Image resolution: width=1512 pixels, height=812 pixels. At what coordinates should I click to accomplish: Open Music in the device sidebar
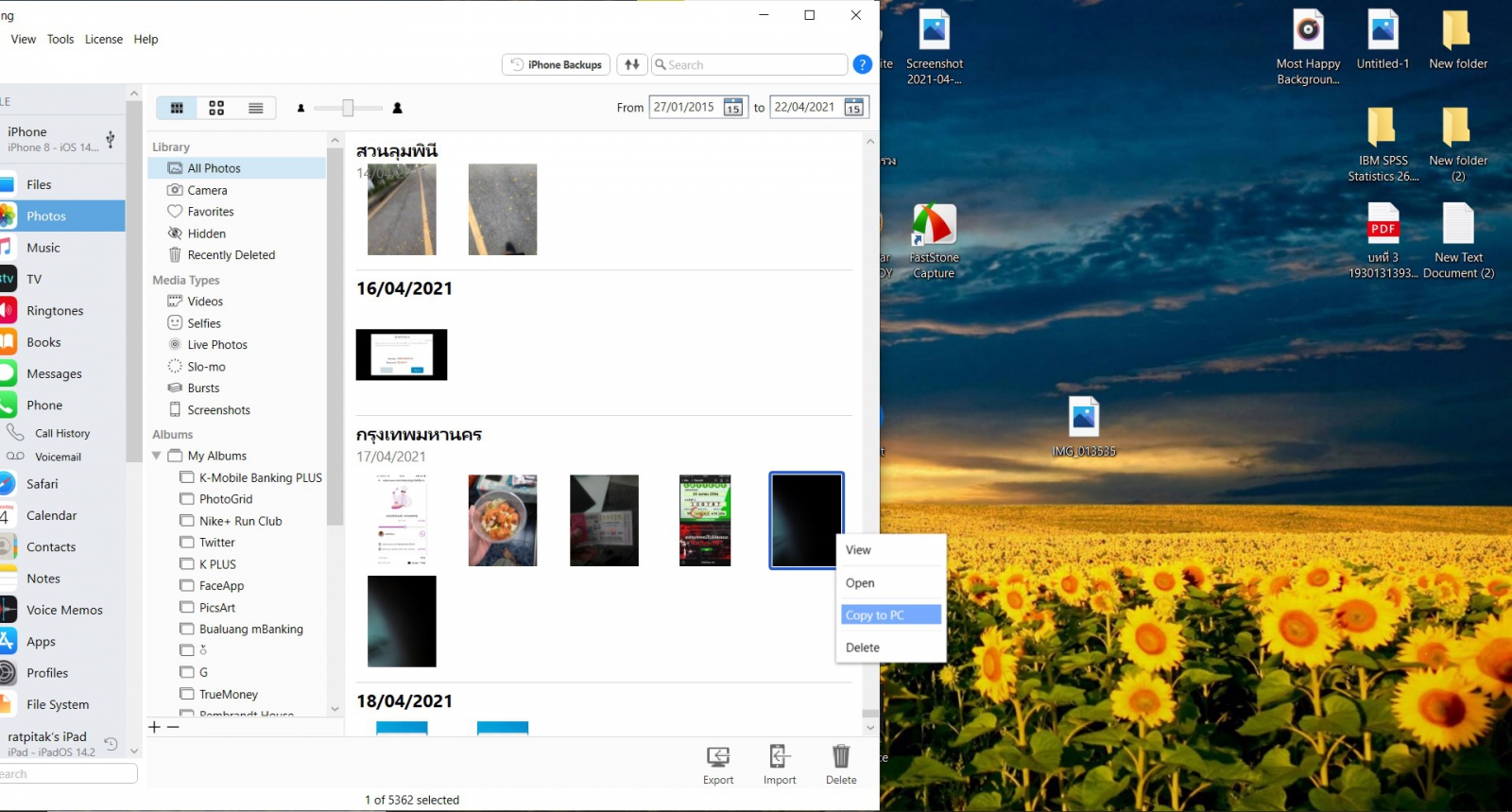coord(62,248)
